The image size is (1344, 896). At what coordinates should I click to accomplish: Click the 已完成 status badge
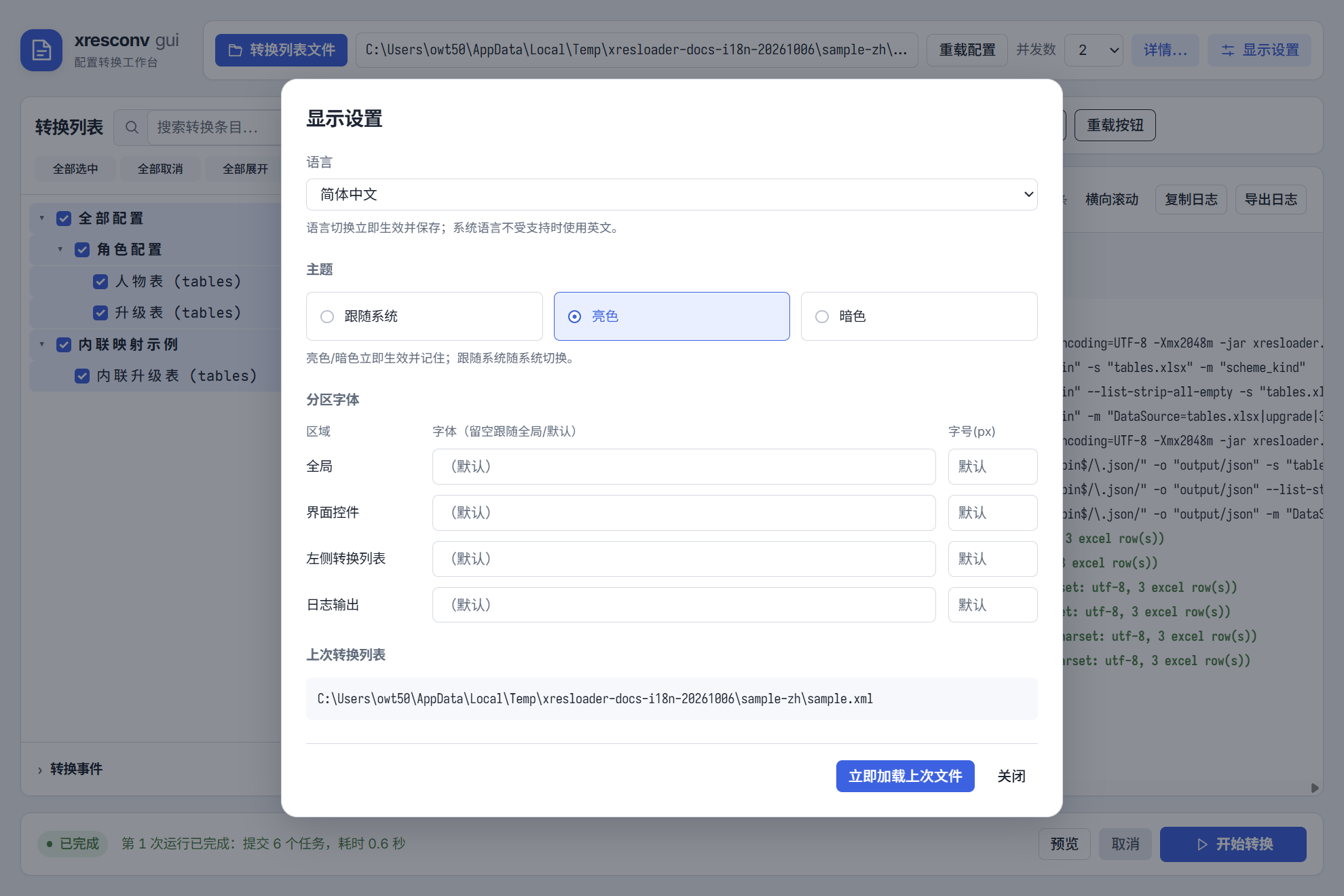(x=73, y=844)
